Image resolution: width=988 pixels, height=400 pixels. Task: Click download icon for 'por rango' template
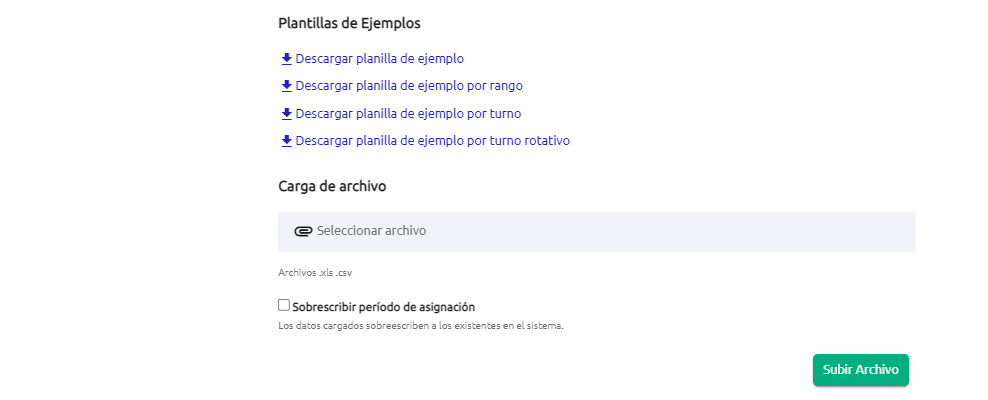click(286, 86)
